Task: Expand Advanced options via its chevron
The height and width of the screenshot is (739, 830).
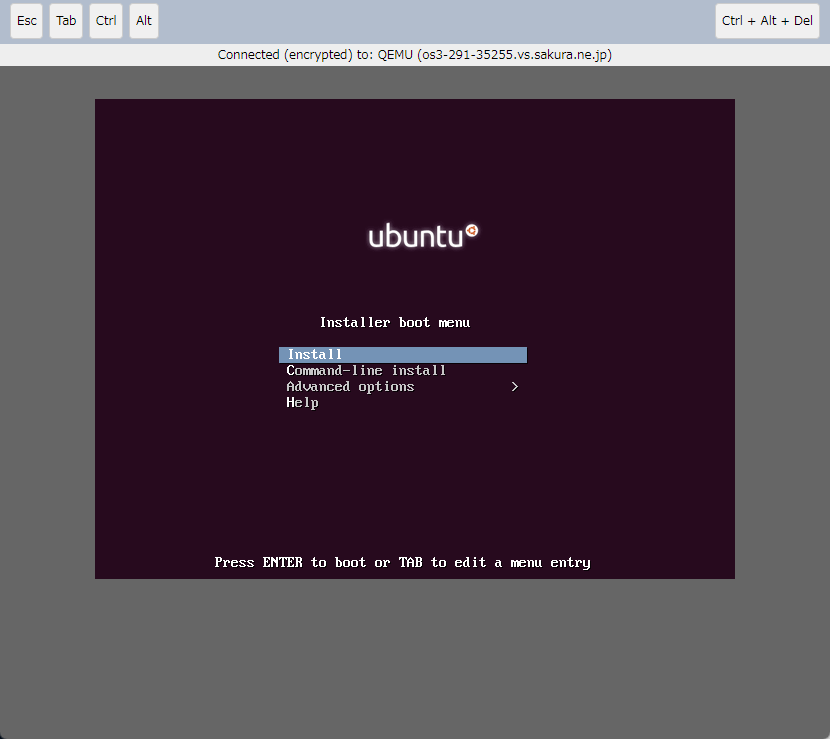Action: [515, 387]
